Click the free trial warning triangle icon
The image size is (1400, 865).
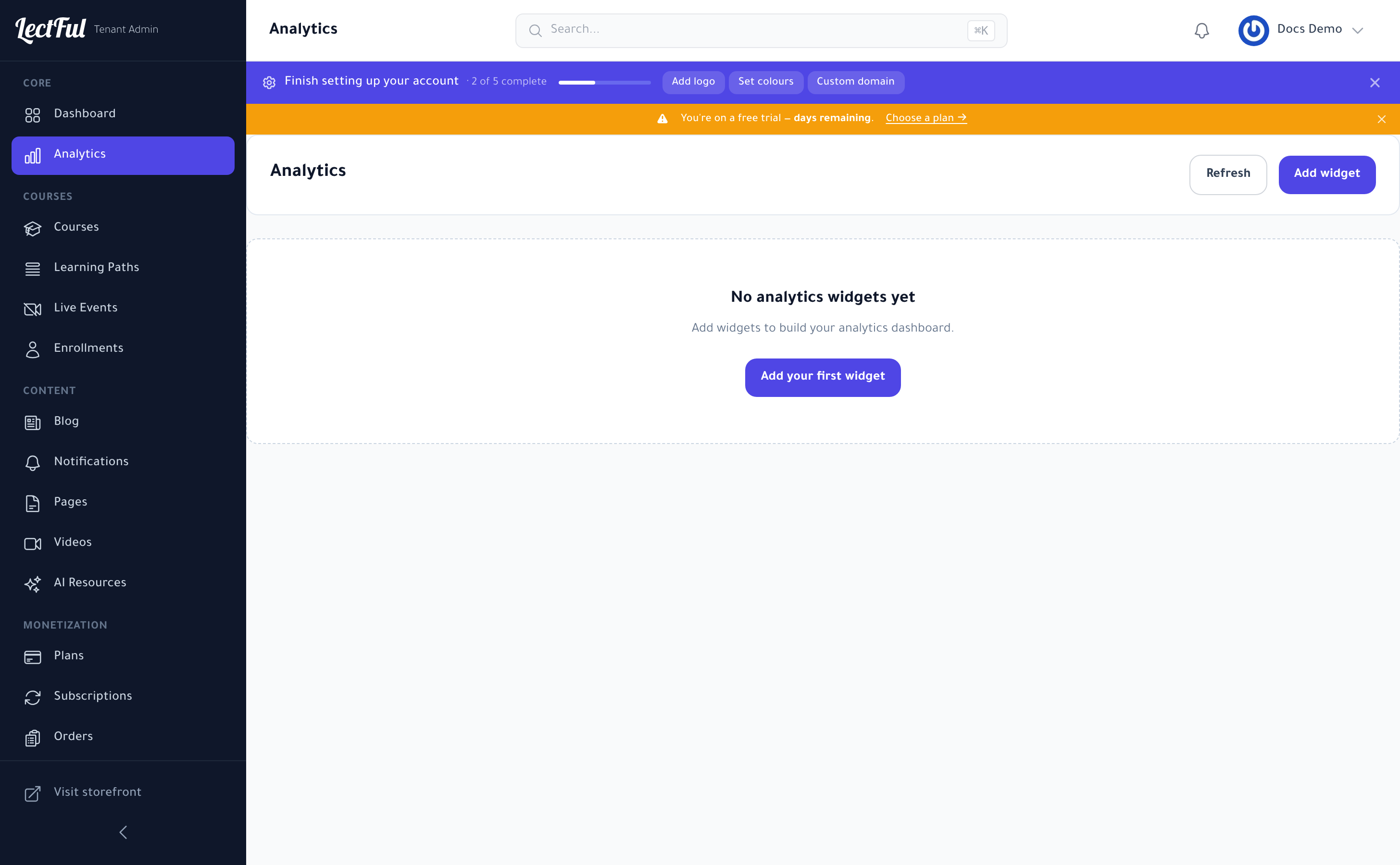click(x=662, y=118)
